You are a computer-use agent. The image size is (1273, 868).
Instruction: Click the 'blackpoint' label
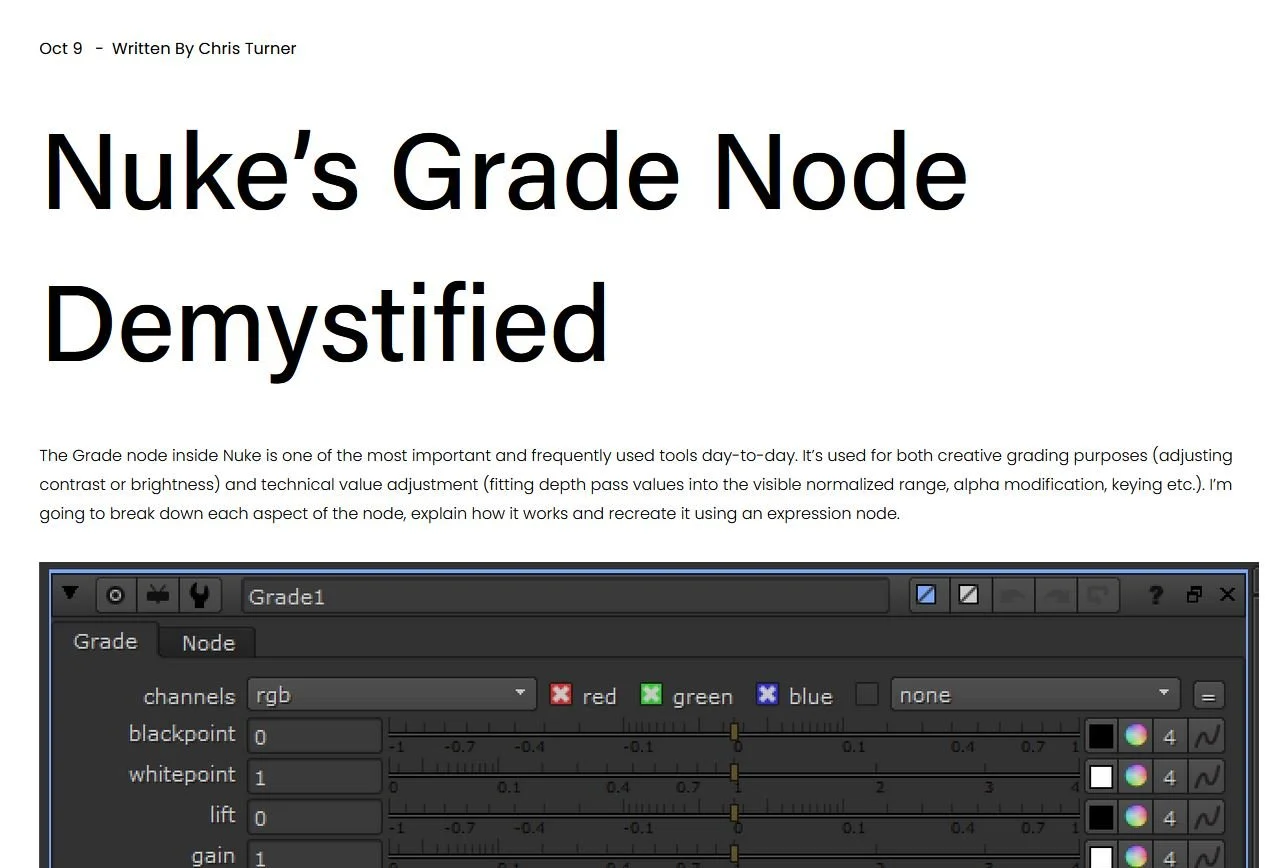click(182, 734)
